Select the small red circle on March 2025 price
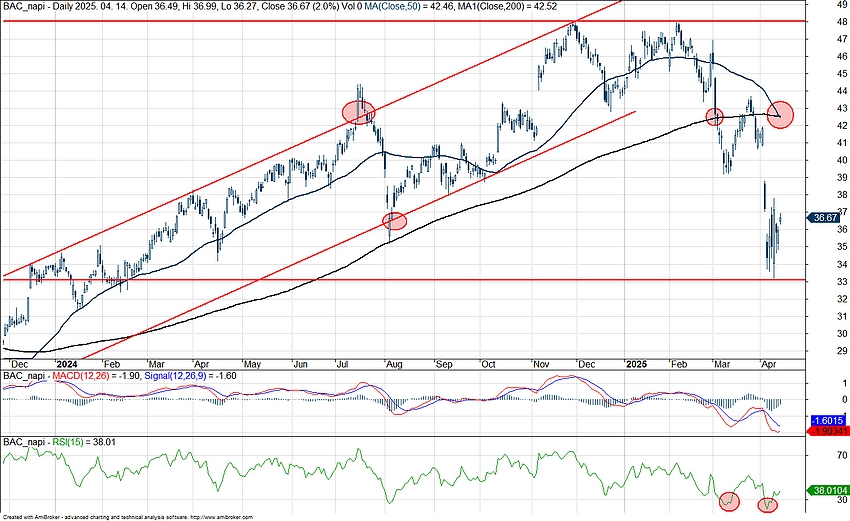Image resolution: width=850 pixels, height=521 pixels. [715, 117]
